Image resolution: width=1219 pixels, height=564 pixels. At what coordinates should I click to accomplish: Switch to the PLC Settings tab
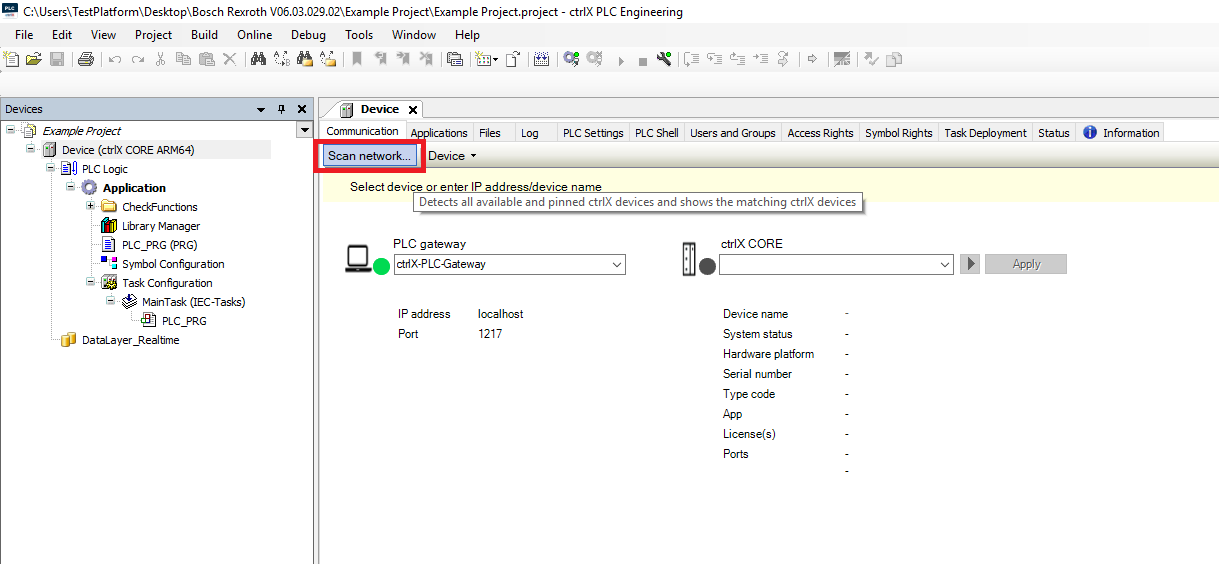pyautogui.click(x=592, y=133)
